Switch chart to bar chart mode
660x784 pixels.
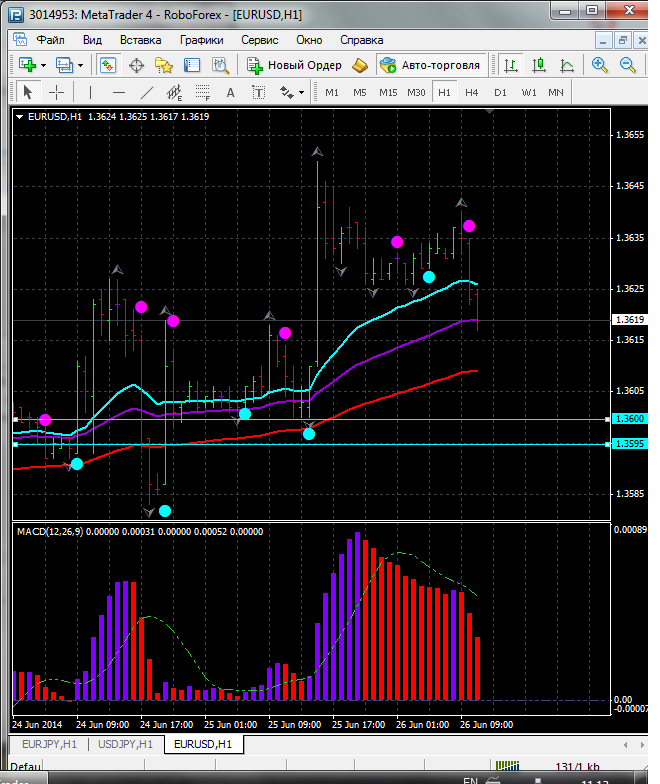pyautogui.click(x=510, y=65)
